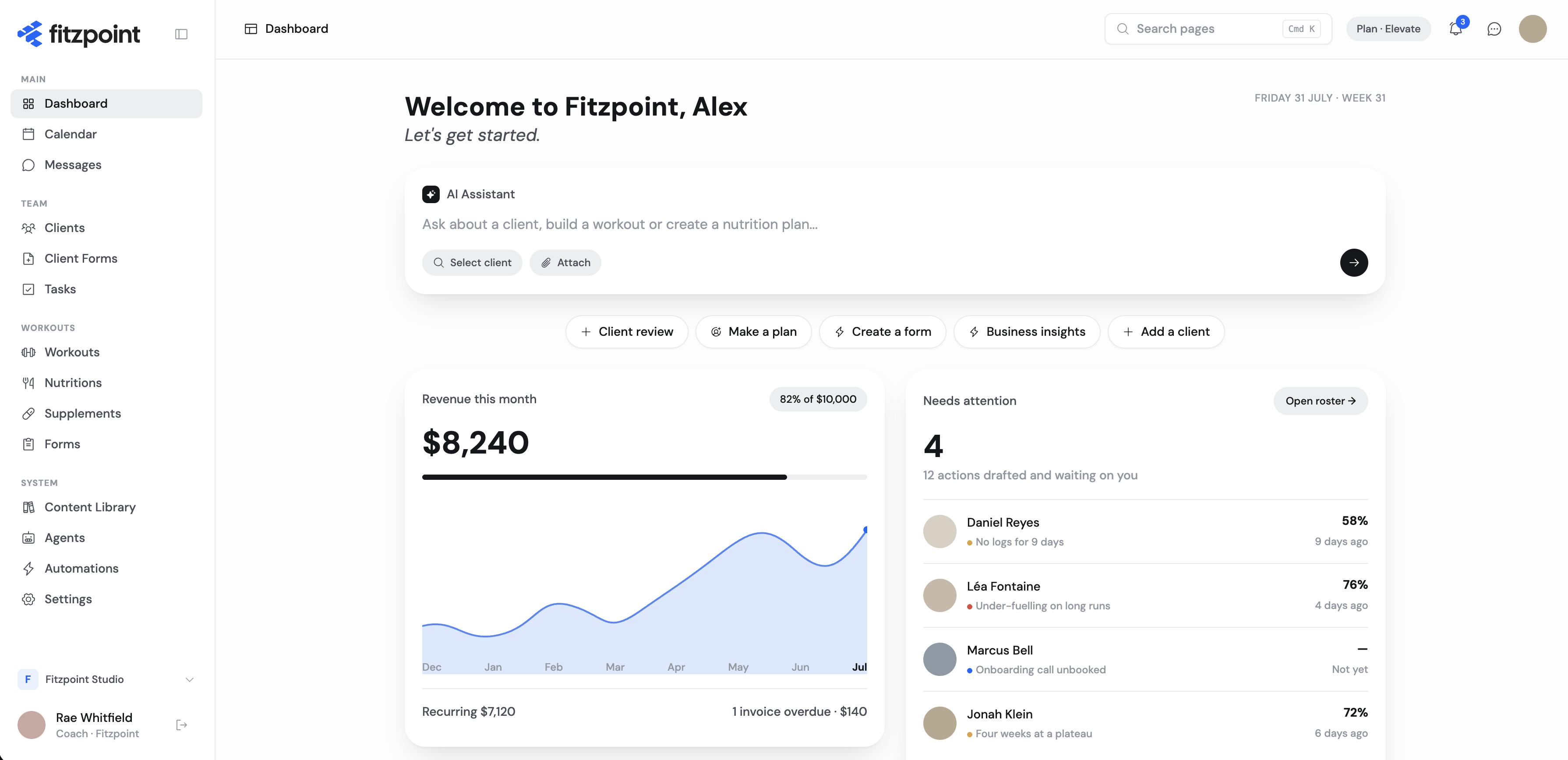1568x760 pixels.
Task: Click the Supplements pill icon
Action: 28,414
